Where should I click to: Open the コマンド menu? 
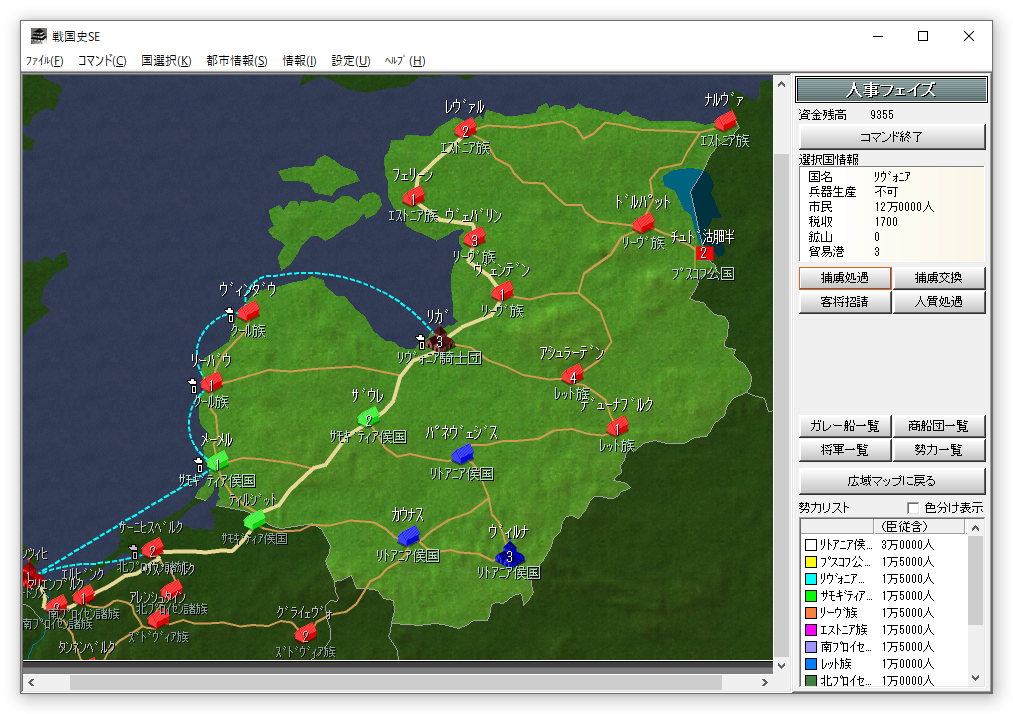(x=102, y=61)
